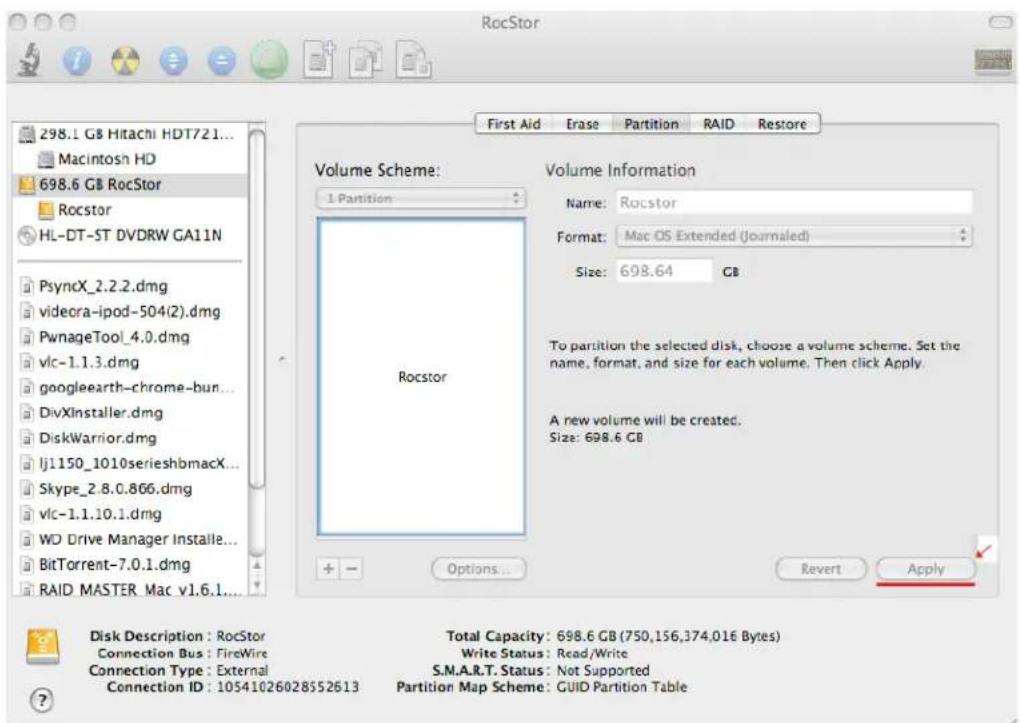Viewport: 1021px width, 723px height.
Task: Select 298.1 GB Hitachi disk
Action: pyautogui.click(x=130, y=134)
